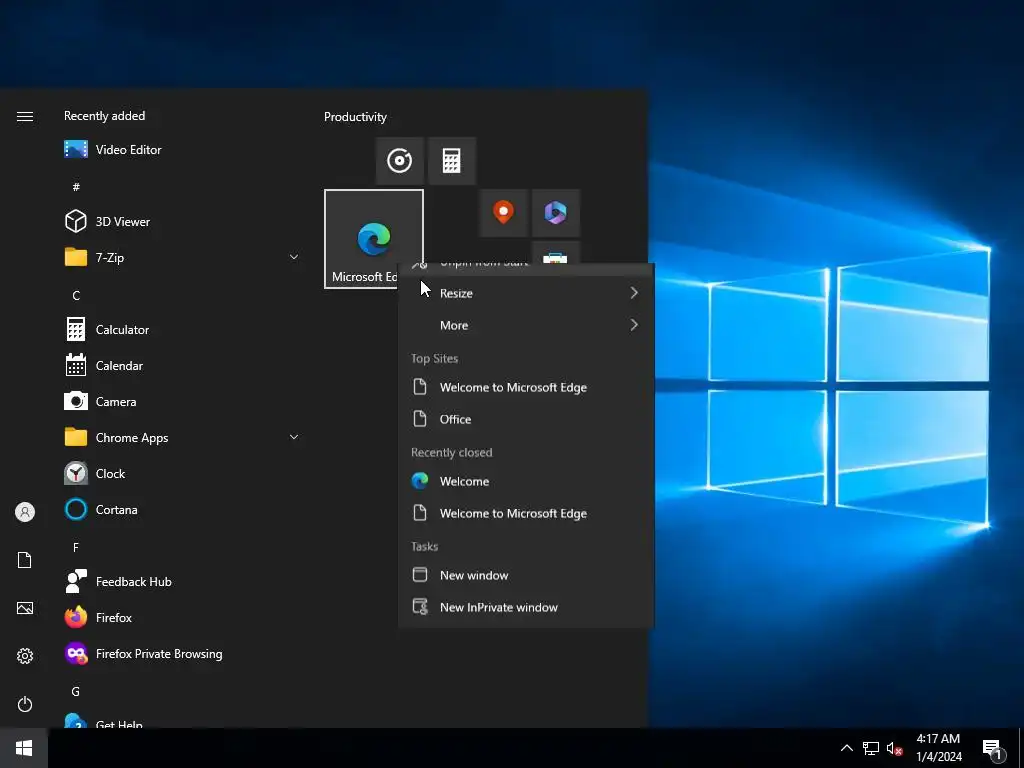Viewport: 1024px width, 768px height.
Task: Click the More submenu arrow
Action: pyautogui.click(x=633, y=325)
